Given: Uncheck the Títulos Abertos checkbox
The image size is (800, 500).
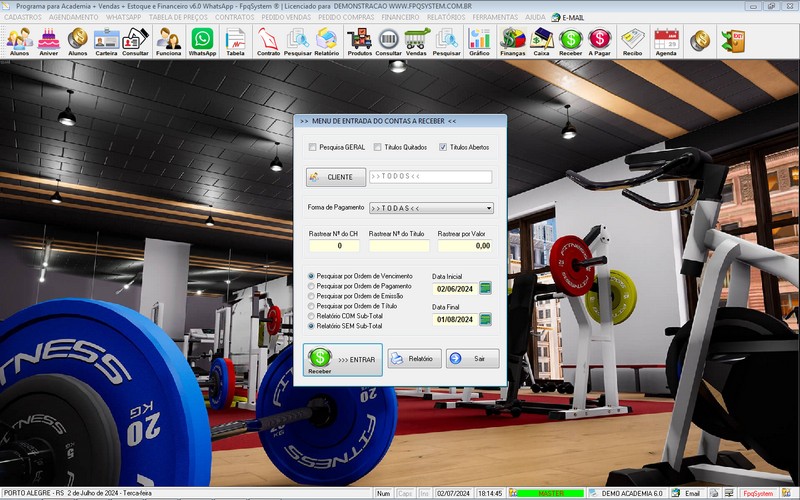Looking at the screenshot, I should click(443, 147).
